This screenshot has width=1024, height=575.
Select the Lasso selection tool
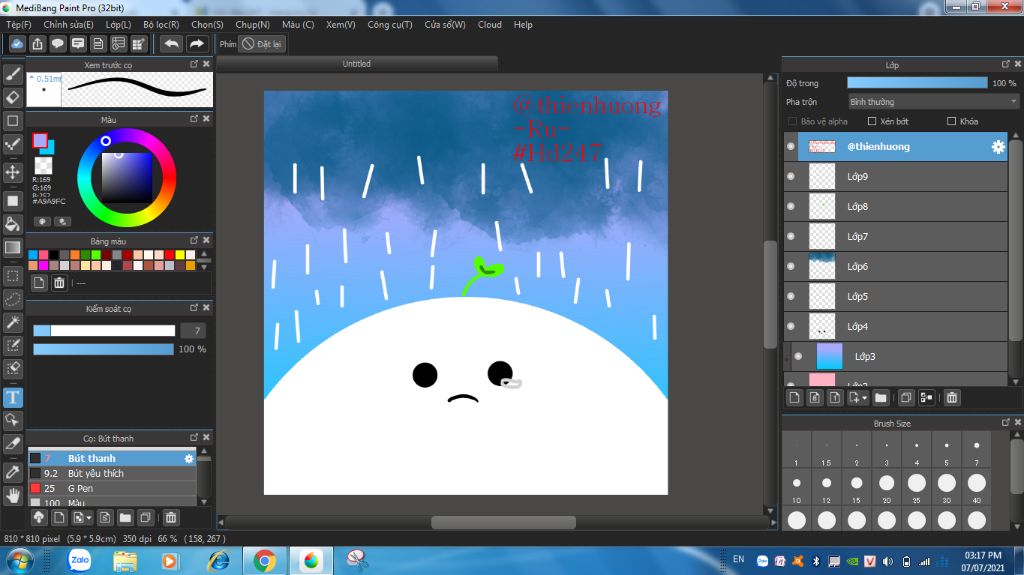click(x=12, y=299)
